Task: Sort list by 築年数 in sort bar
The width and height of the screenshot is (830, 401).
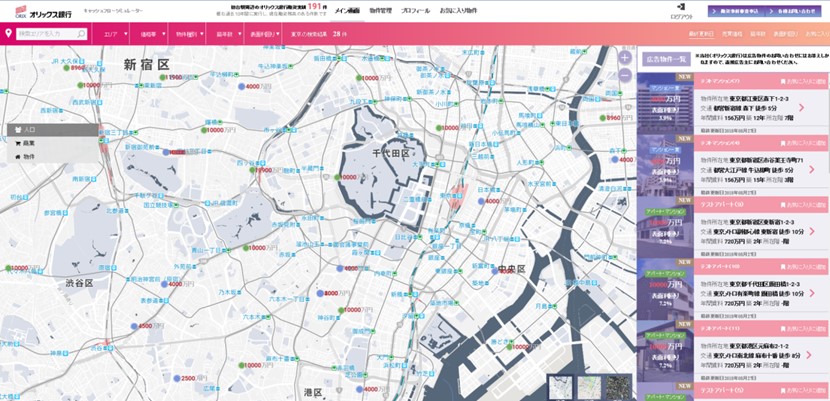Action: tap(757, 34)
